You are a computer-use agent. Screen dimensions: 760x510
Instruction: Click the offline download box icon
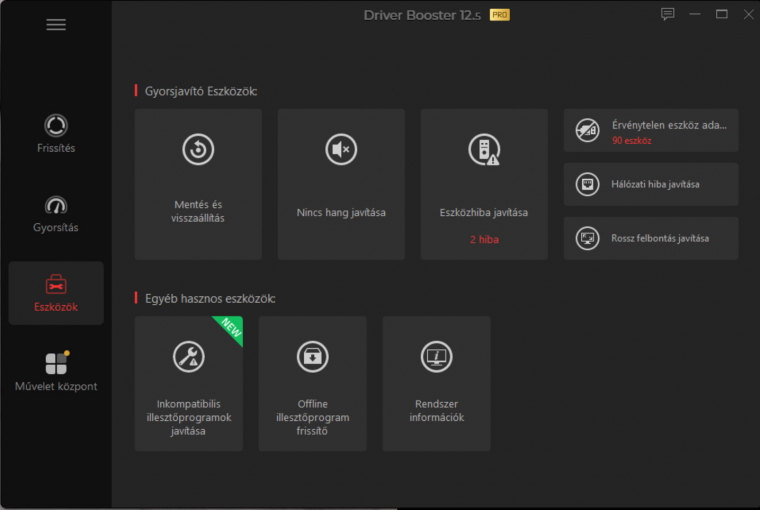pyautogui.click(x=313, y=357)
